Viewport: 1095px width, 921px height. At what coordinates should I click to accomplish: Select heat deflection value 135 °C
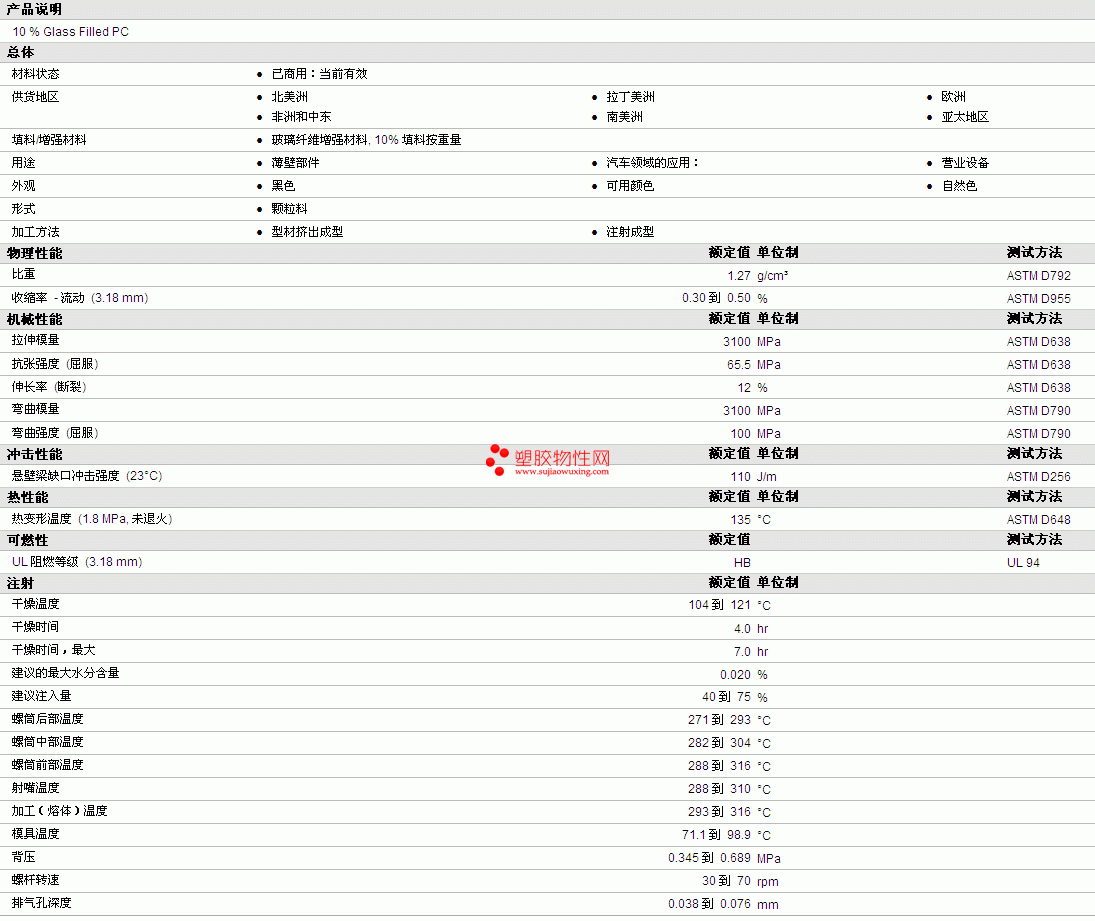[751, 520]
